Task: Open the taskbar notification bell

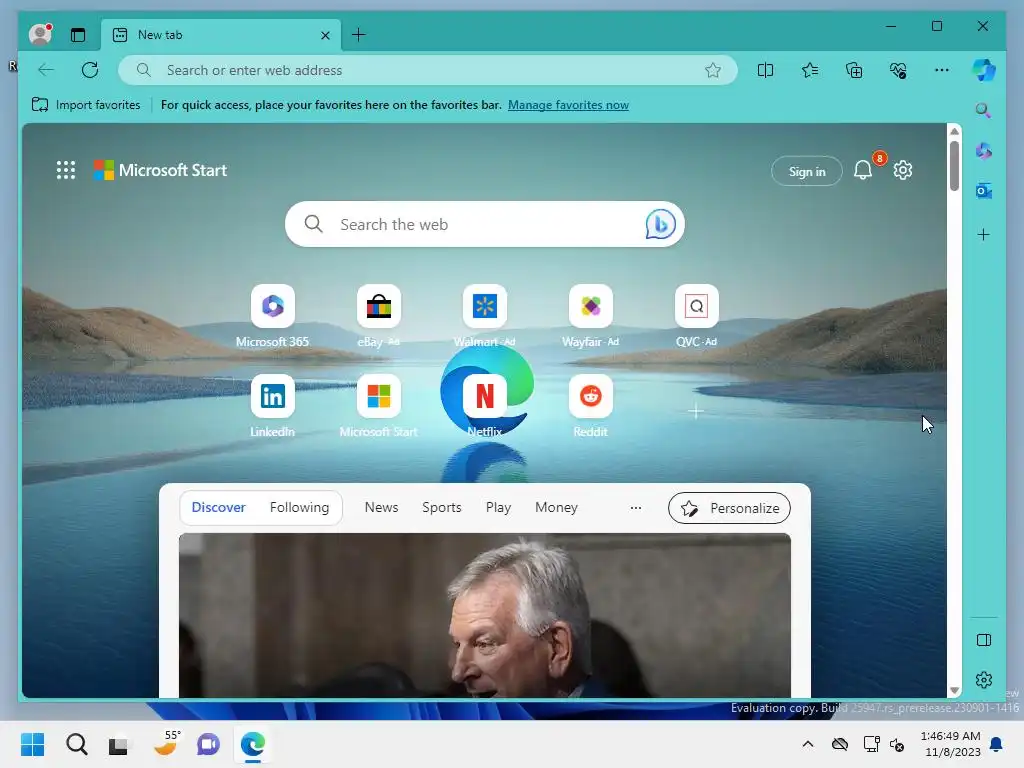Action: (x=997, y=744)
